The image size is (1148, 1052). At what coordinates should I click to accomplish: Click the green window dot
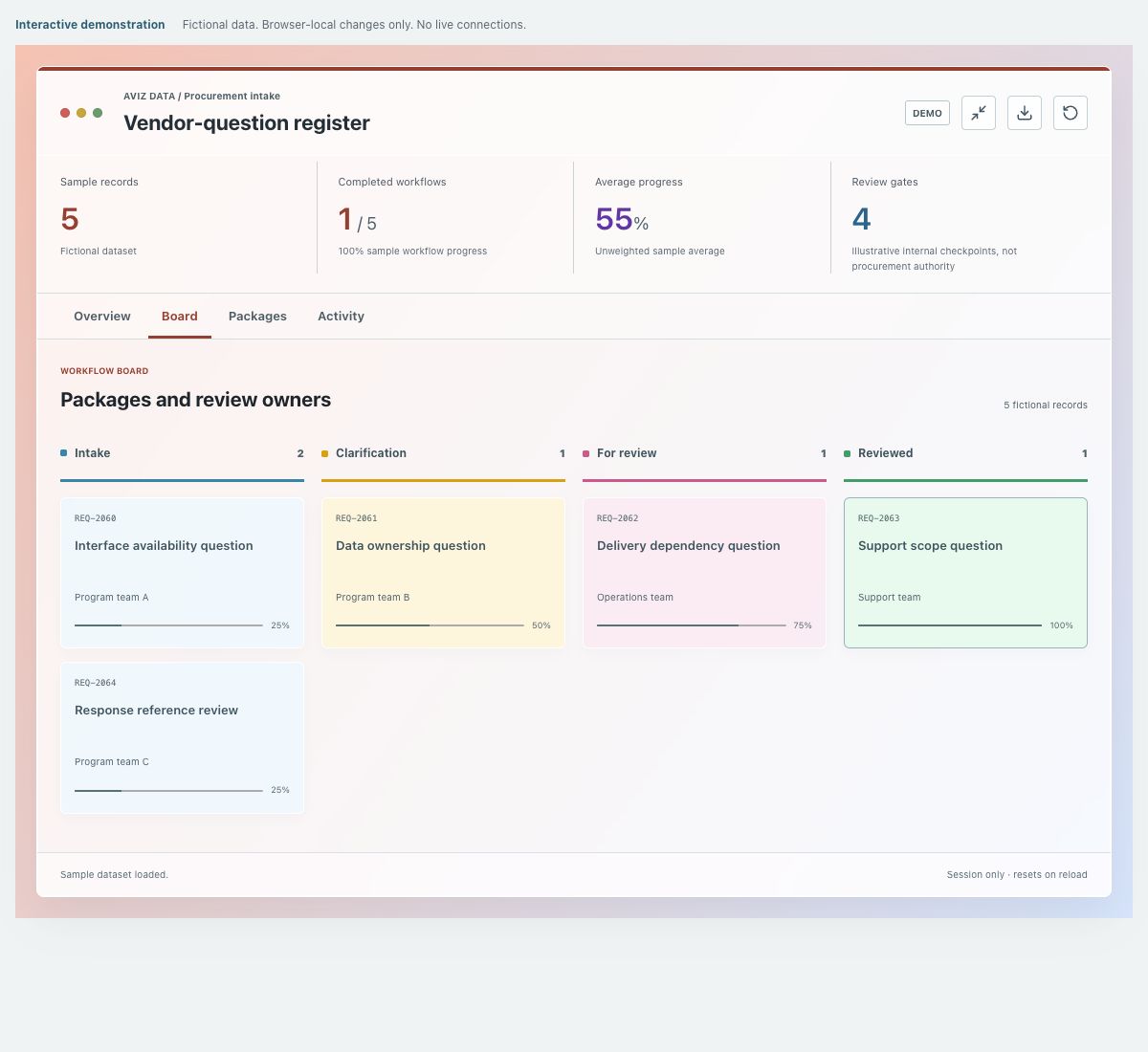point(98,113)
